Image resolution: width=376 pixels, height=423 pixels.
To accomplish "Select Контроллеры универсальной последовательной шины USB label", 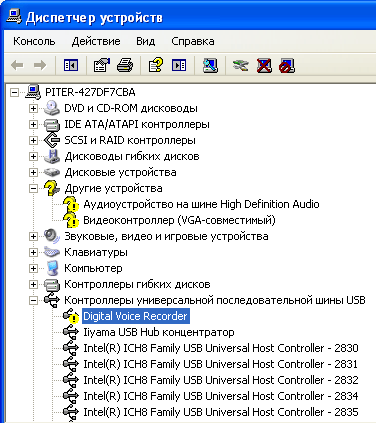I will [x=215, y=300].
